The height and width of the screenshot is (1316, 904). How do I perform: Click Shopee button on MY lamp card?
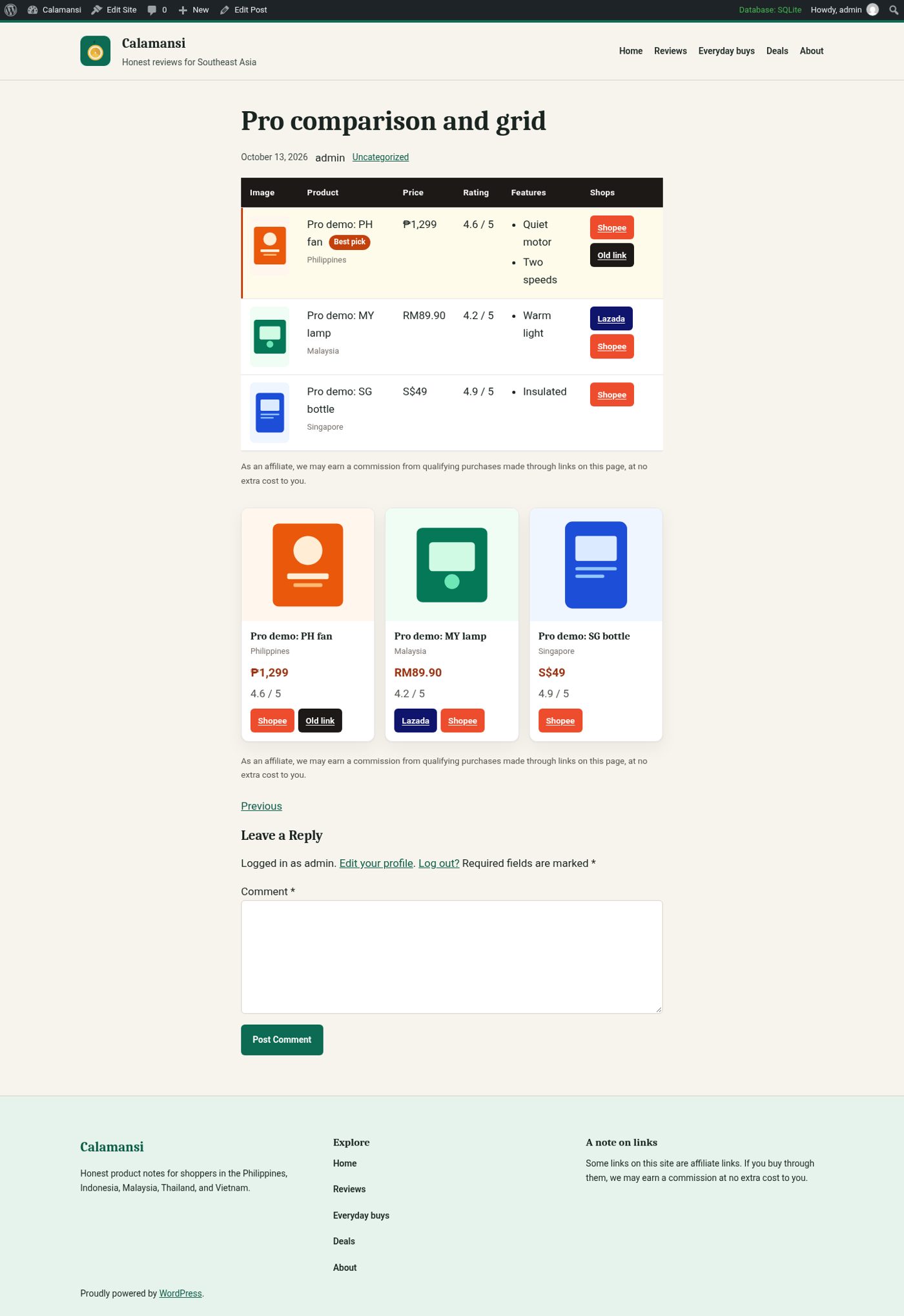462,720
